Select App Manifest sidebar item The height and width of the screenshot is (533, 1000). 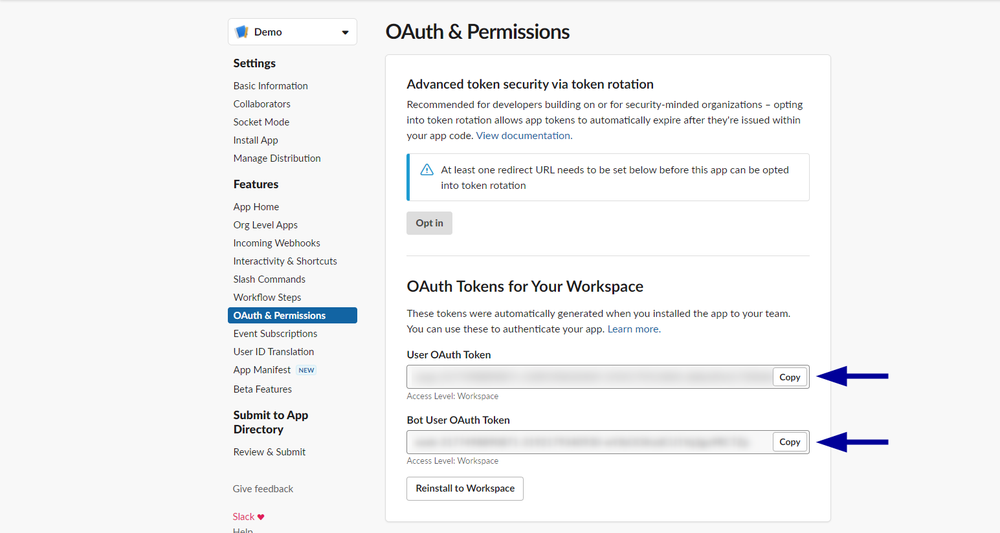coord(262,370)
